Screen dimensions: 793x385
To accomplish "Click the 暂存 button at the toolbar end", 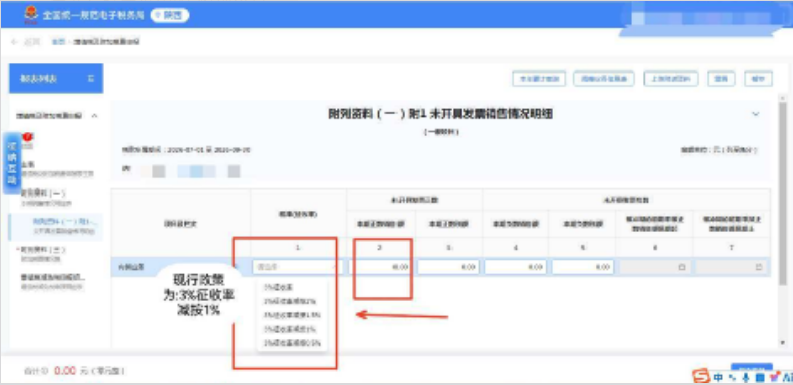I will (758, 79).
